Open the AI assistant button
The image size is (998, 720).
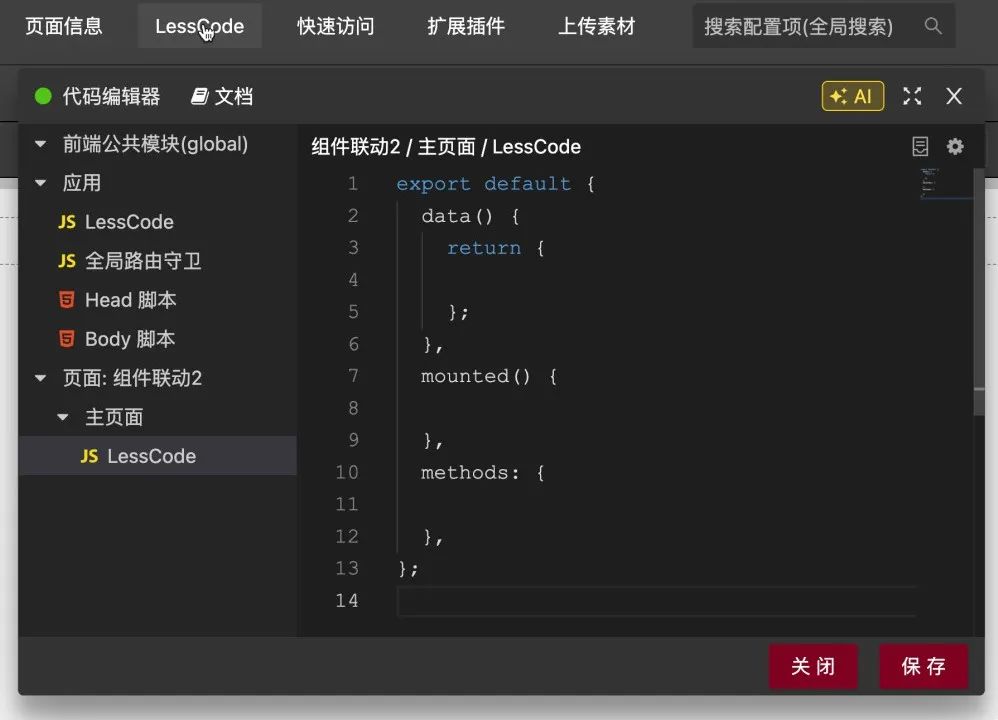(852, 96)
